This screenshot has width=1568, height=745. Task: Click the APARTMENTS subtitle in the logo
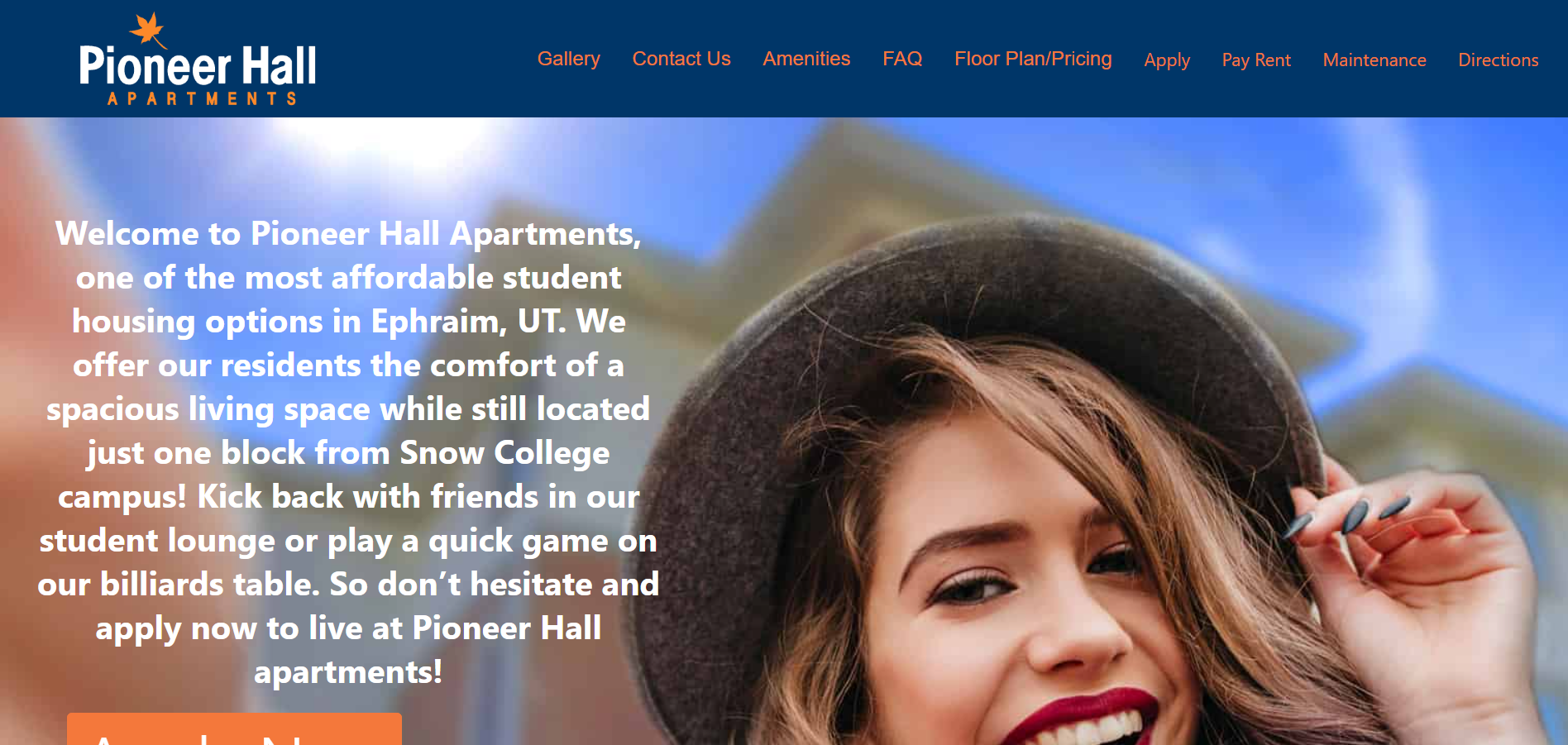[202, 99]
